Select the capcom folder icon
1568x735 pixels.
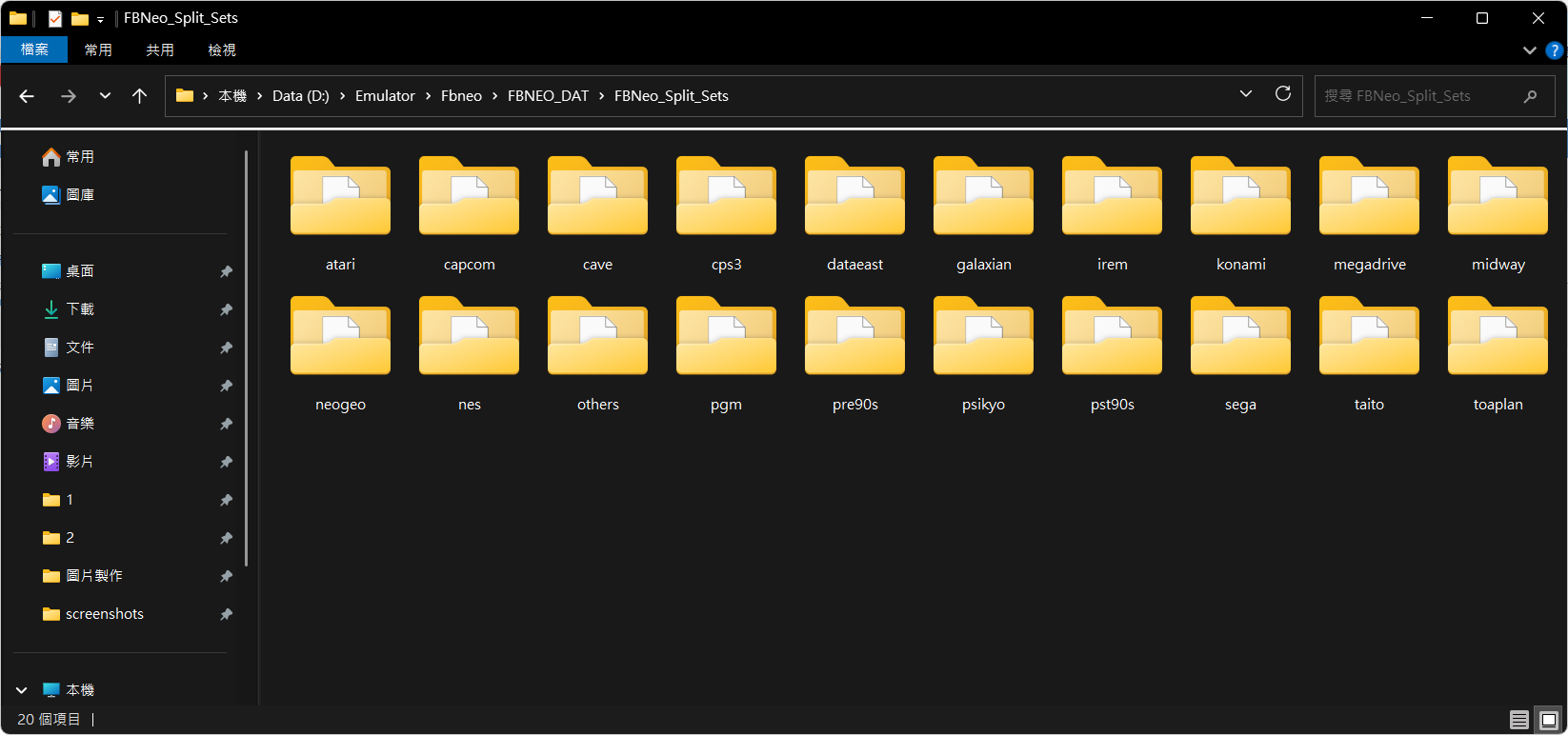(469, 197)
